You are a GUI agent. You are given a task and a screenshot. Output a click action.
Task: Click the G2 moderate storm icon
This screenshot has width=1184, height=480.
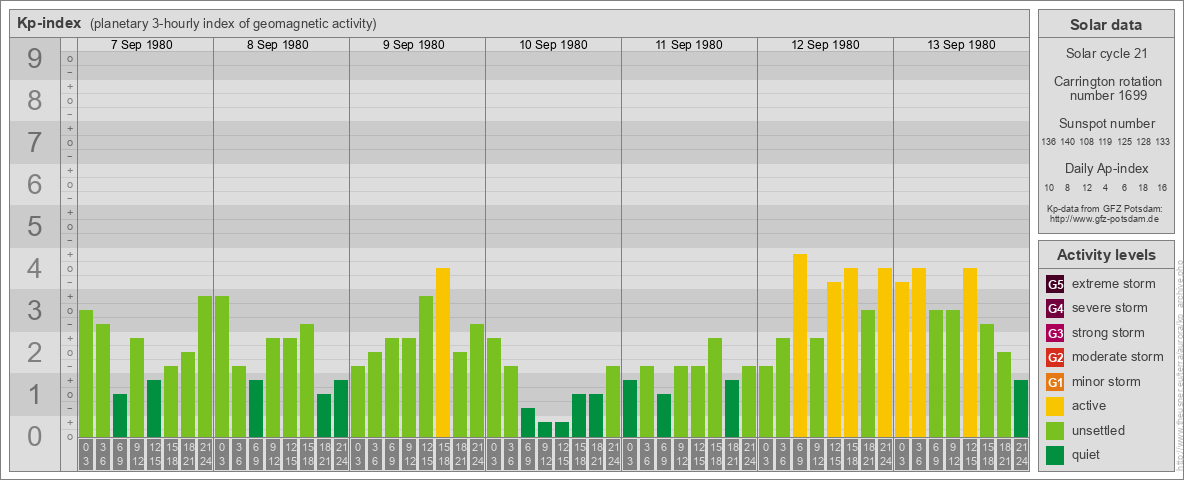click(1055, 357)
